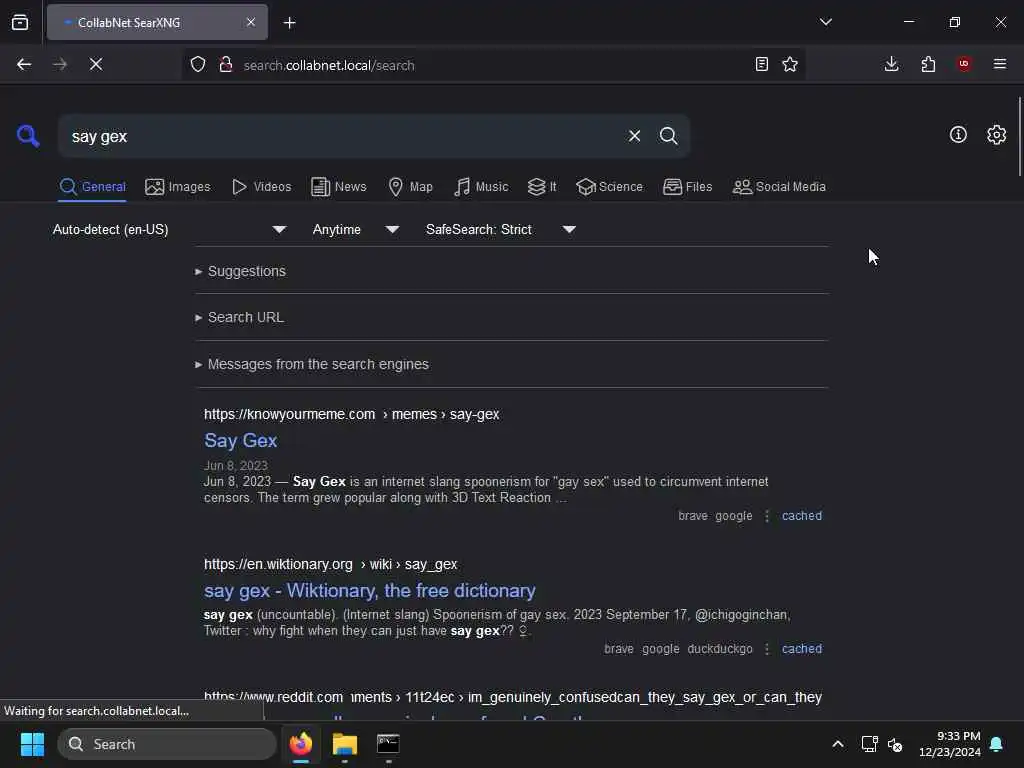Image resolution: width=1024 pixels, height=768 pixels.
Task: Submit search with magnifier button
Action: (668, 136)
